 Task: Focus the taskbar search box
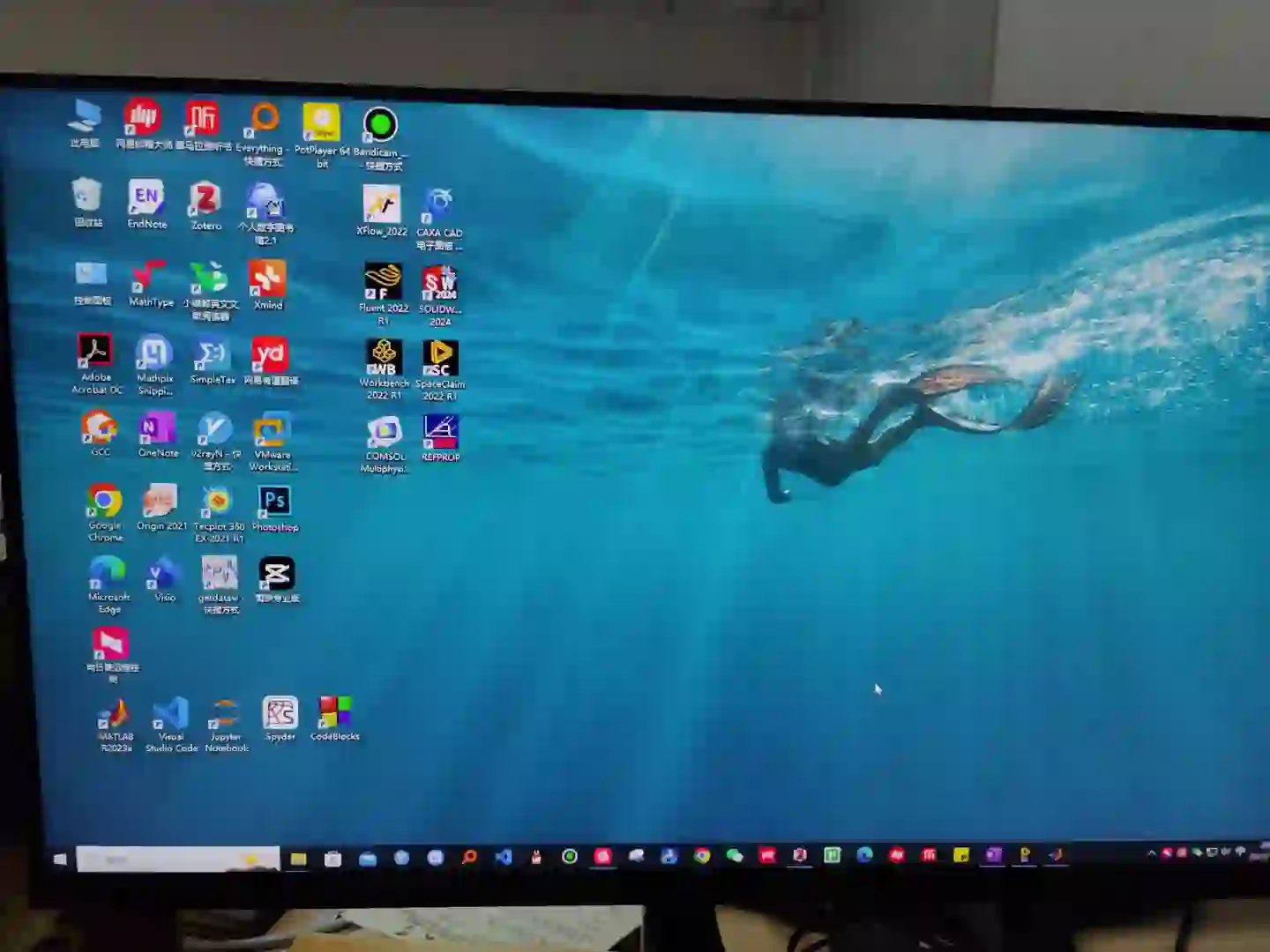178,859
